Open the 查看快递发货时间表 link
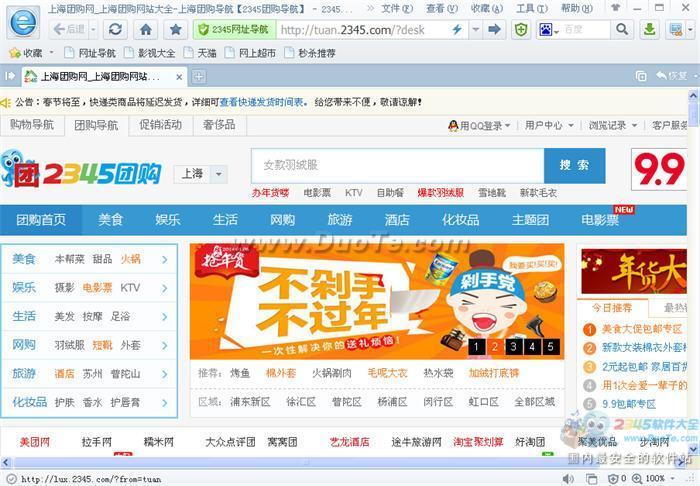Viewport: 700px width, 486px height. pyautogui.click(x=262, y=102)
